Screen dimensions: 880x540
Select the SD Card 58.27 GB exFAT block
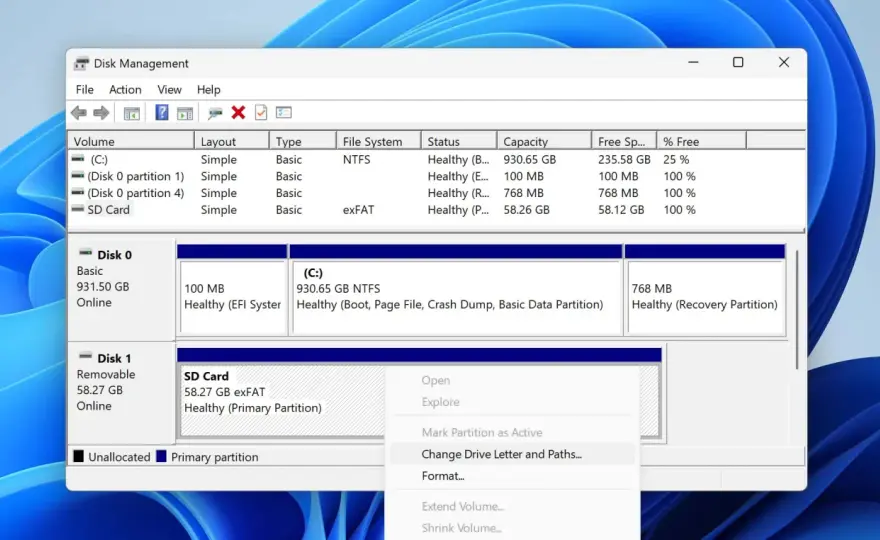[419, 394]
